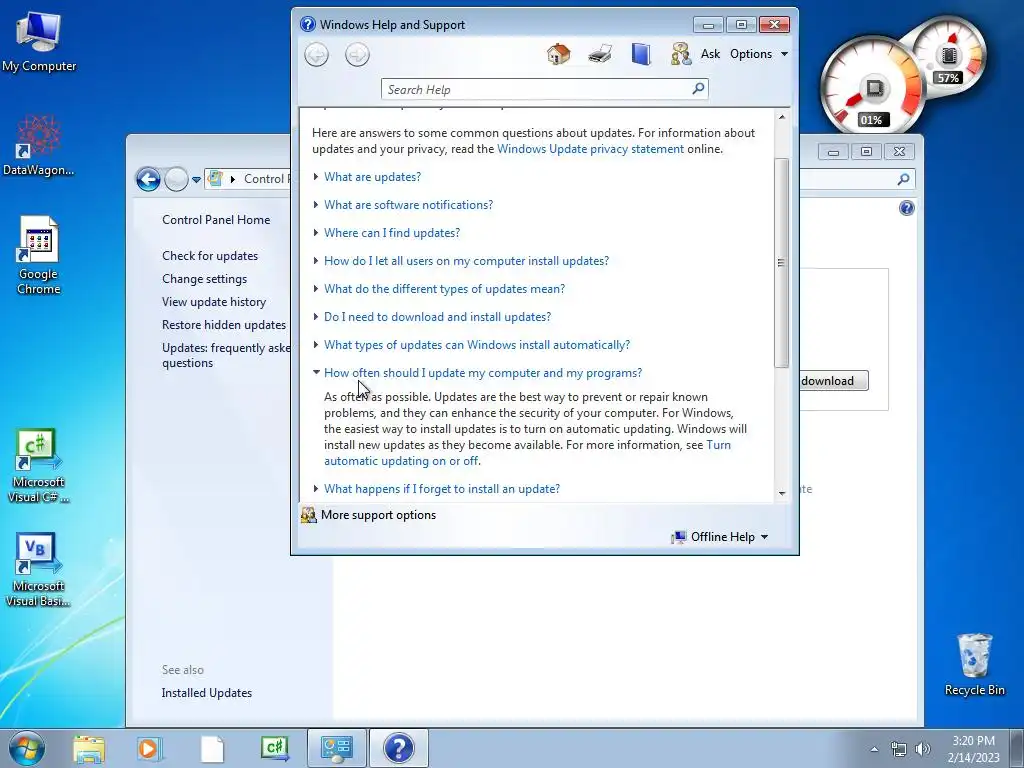
Task: Click the volume speaker tray icon
Action: (922, 749)
